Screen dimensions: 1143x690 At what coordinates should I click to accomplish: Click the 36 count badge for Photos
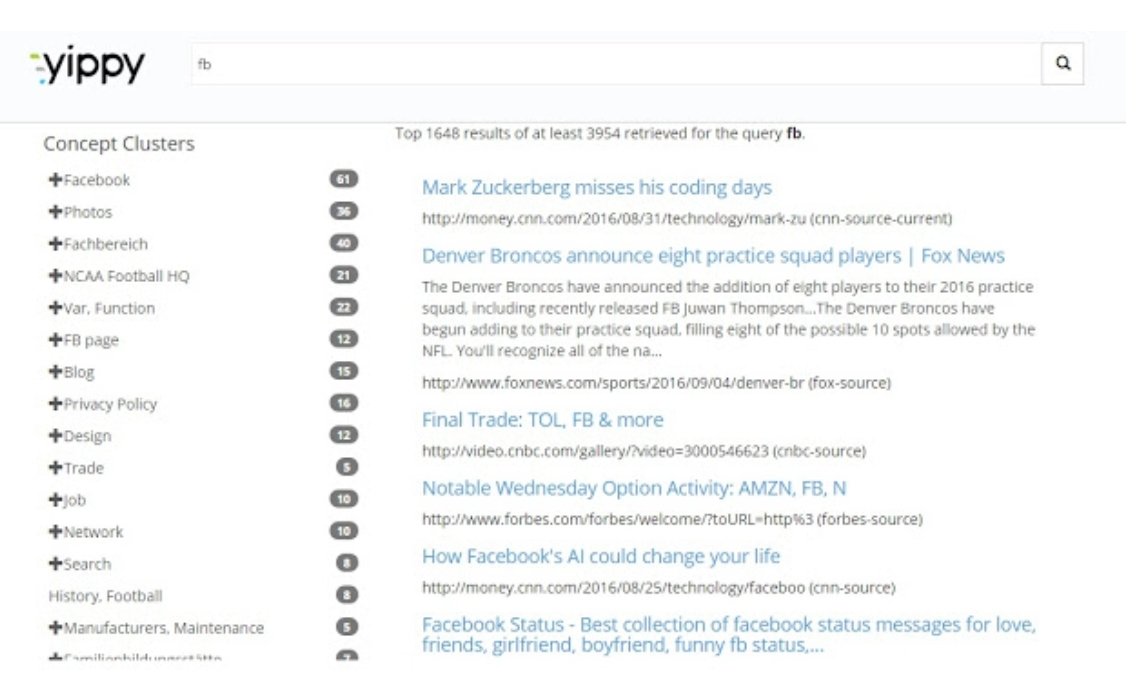click(x=344, y=211)
